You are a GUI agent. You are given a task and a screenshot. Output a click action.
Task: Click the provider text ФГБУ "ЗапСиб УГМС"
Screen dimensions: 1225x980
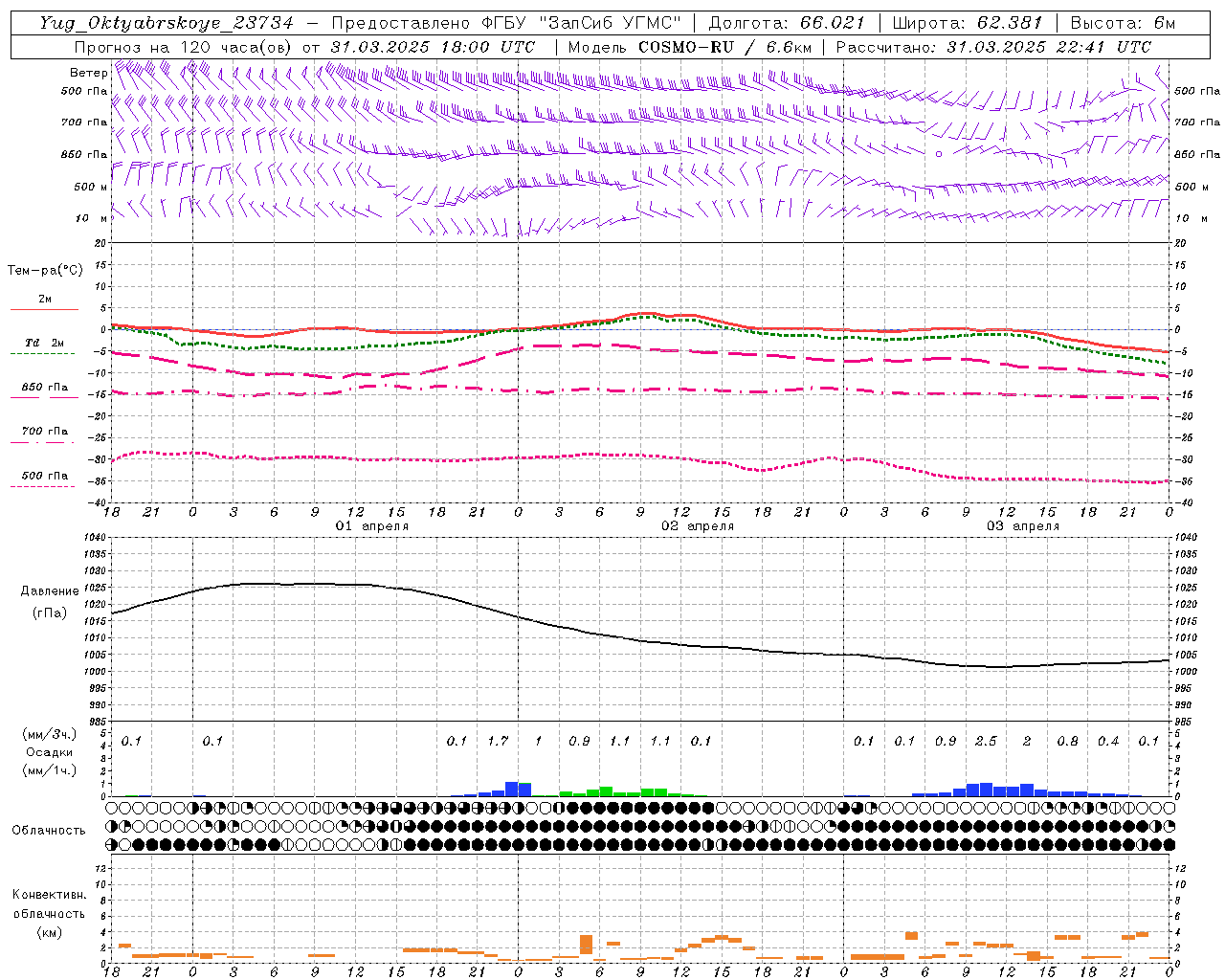[581, 23]
